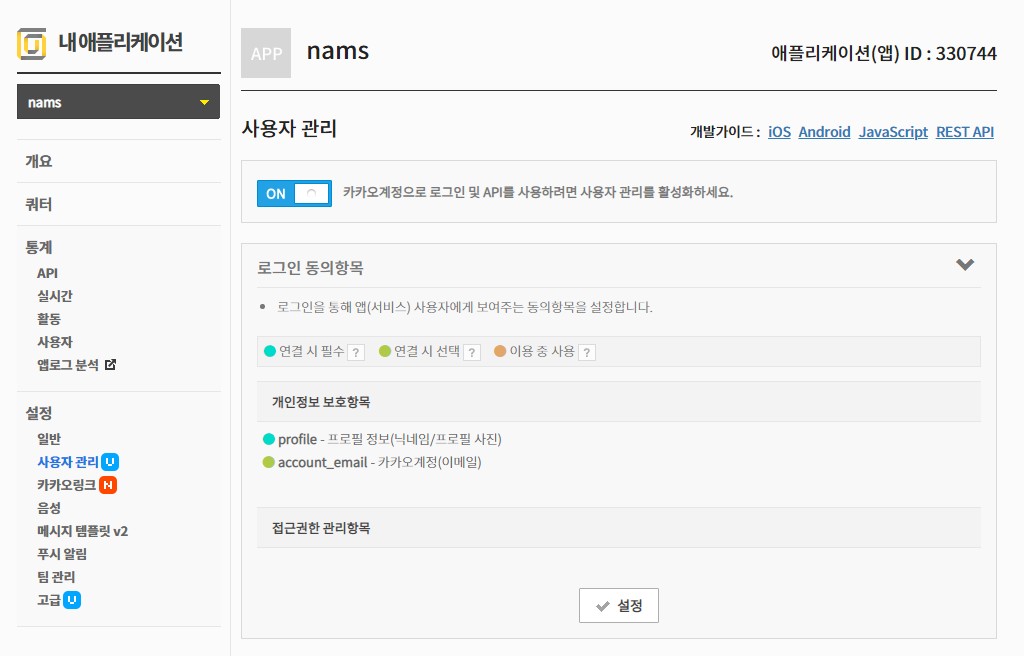Open the 푸시 알림 settings item

[x=62, y=554]
